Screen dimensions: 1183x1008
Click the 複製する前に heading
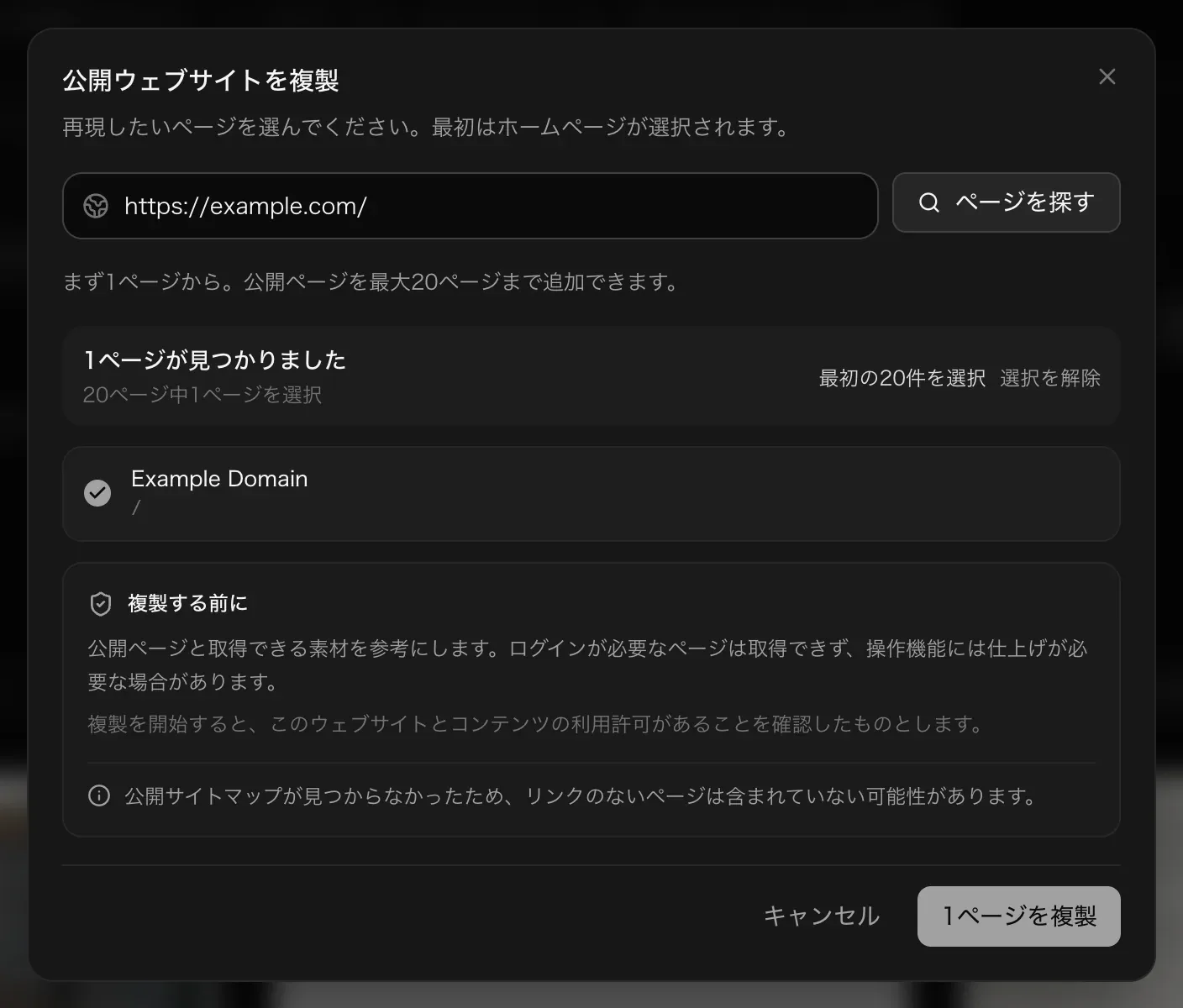click(188, 603)
